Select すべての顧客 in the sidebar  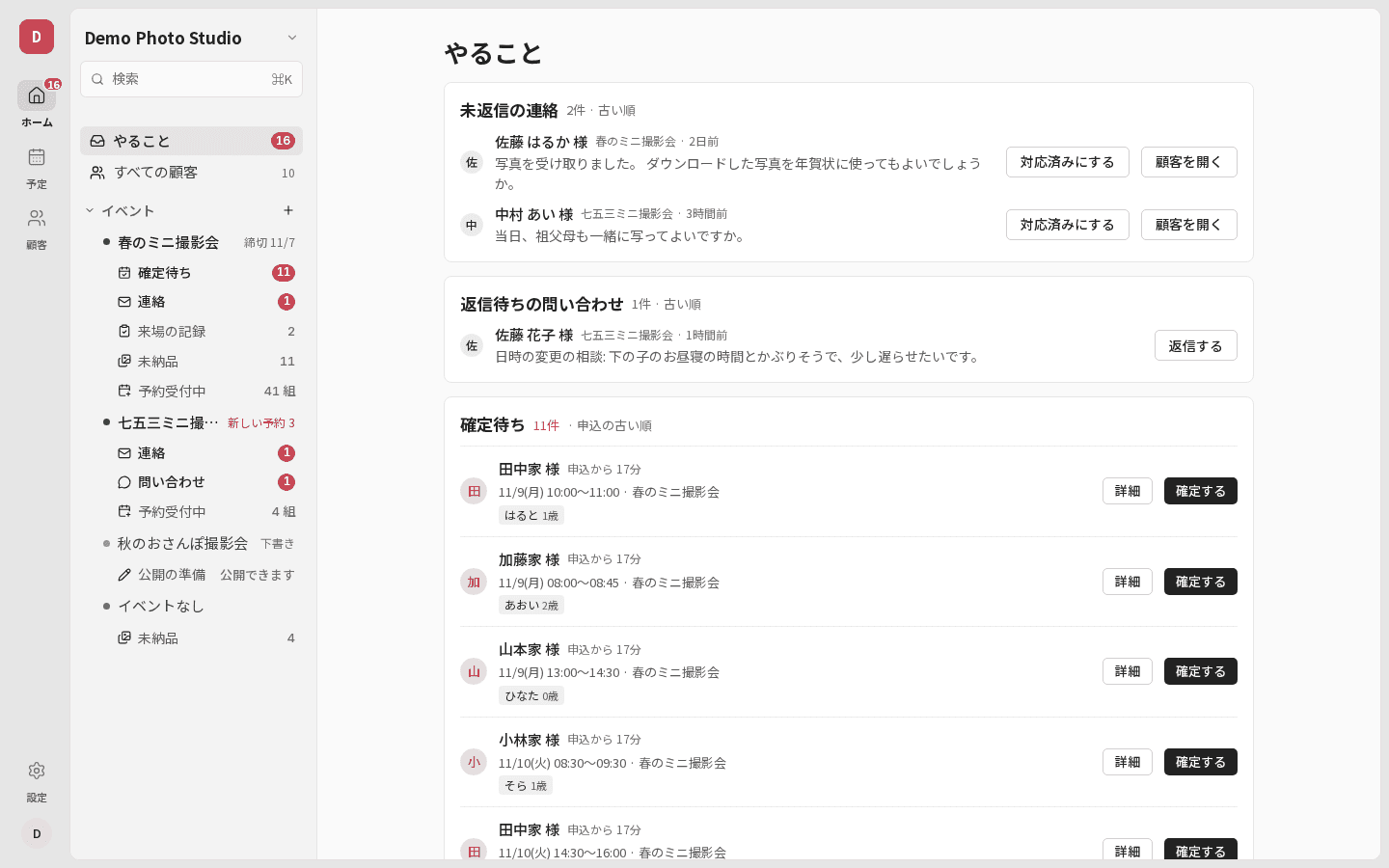(x=191, y=173)
